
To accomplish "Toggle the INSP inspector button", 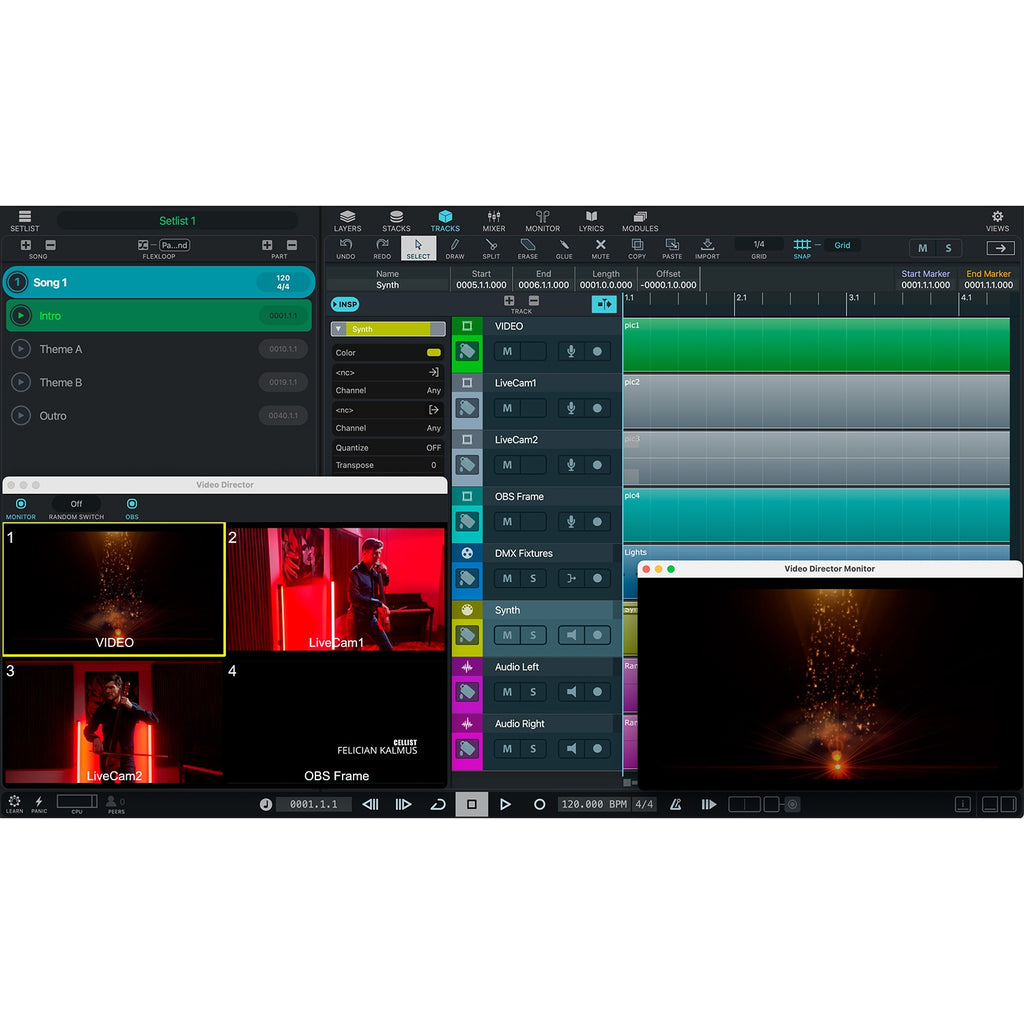I will (345, 304).
